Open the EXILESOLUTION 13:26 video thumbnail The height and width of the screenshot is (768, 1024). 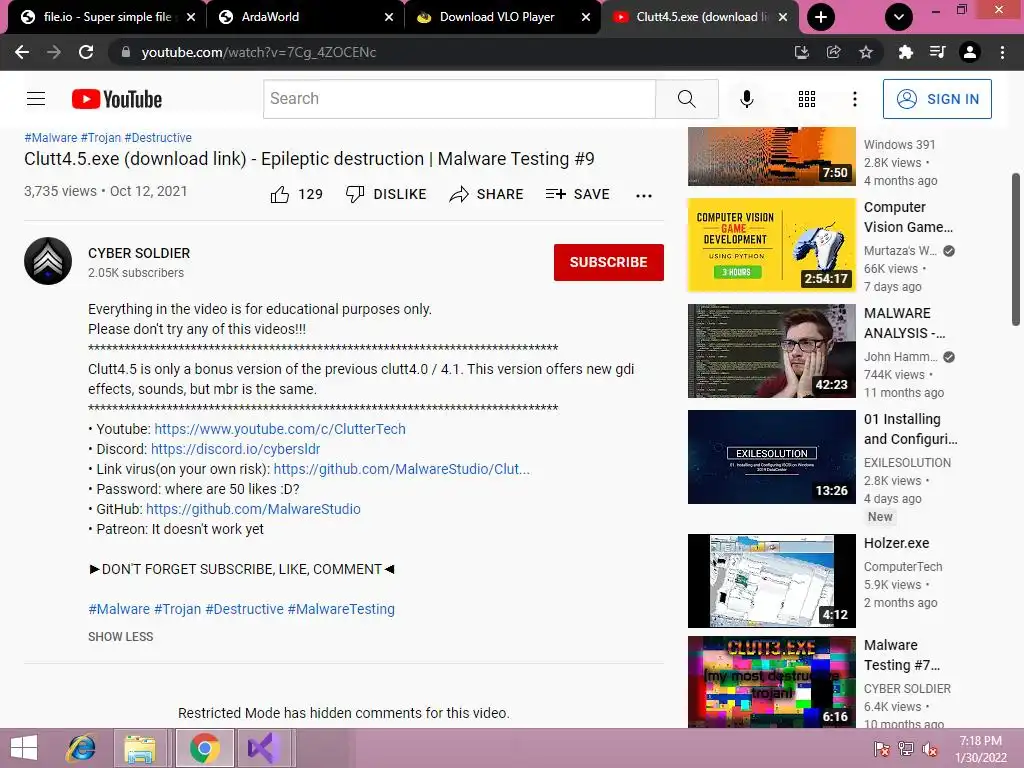[x=771, y=457]
